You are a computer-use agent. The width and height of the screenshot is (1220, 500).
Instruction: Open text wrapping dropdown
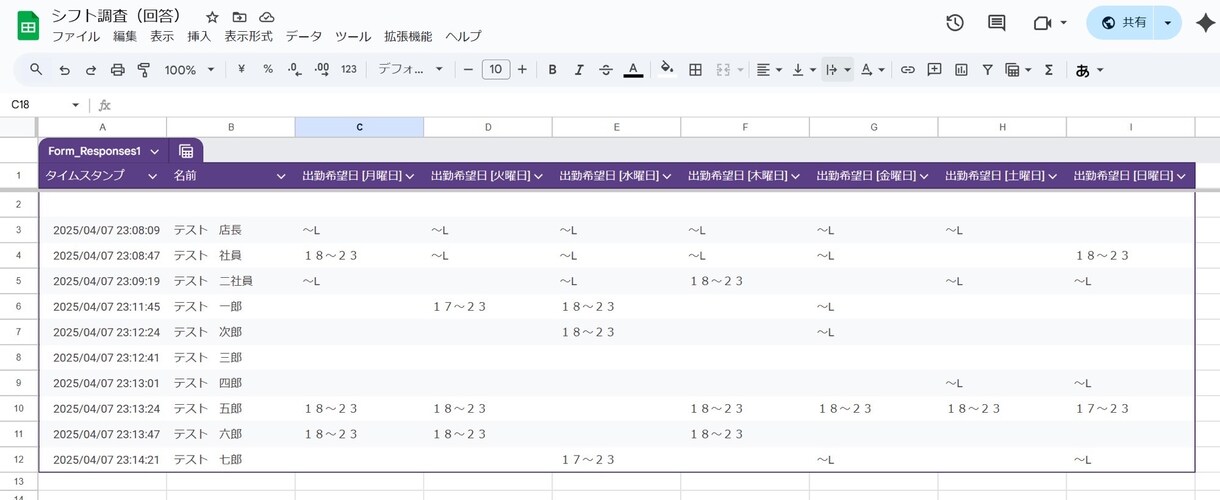pyautogui.click(x=837, y=70)
